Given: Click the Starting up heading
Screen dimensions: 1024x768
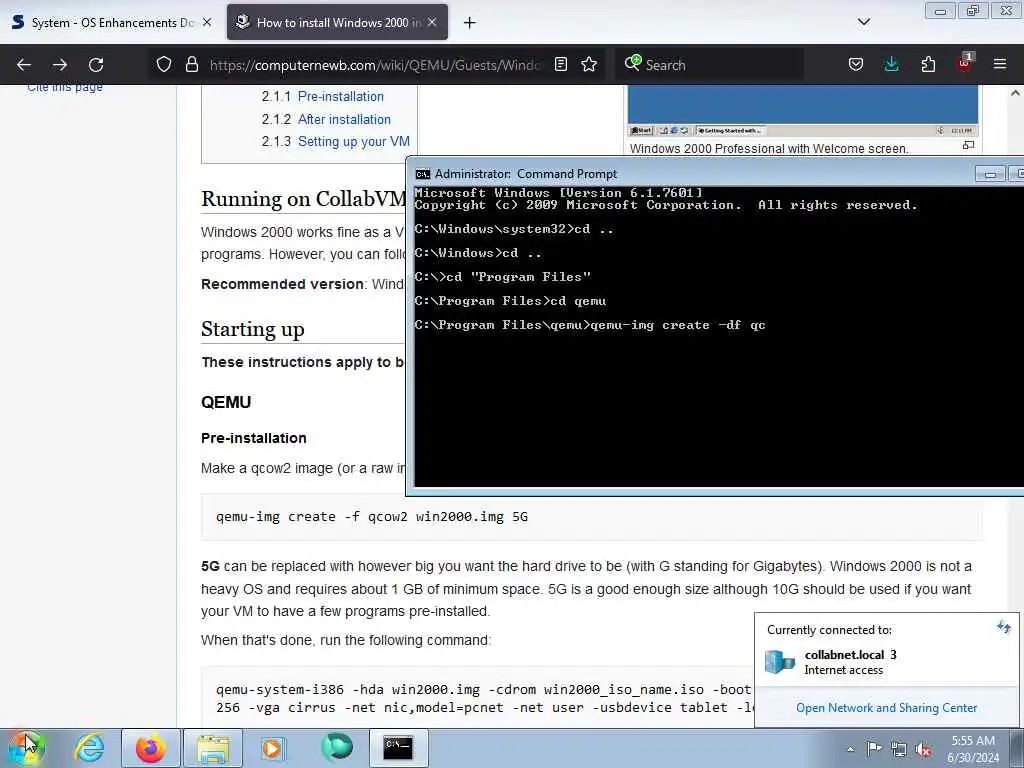Looking at the screenshot, I should click(x=253, y=329).
